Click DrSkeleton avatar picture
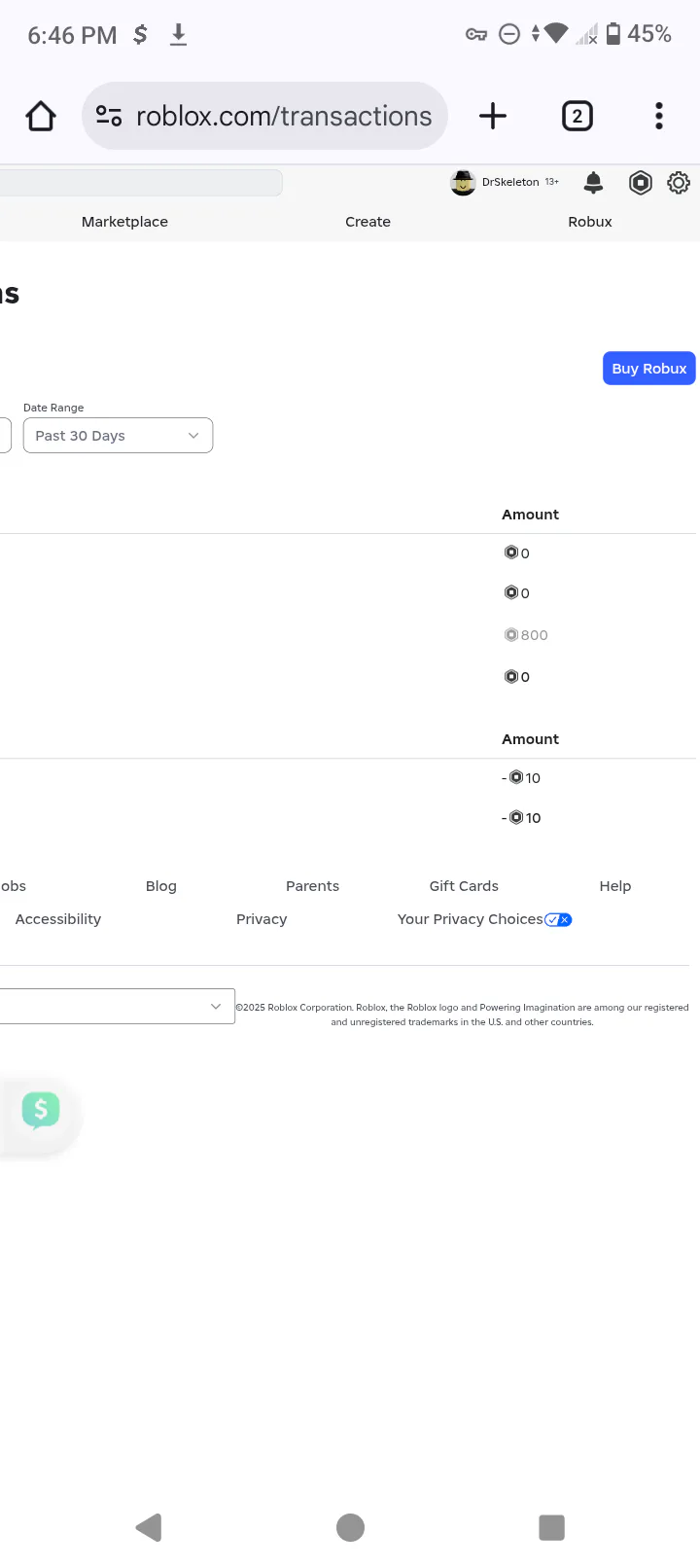This screenshot has height=1568, width=700. pyautogui.click(x=463, y=182)
